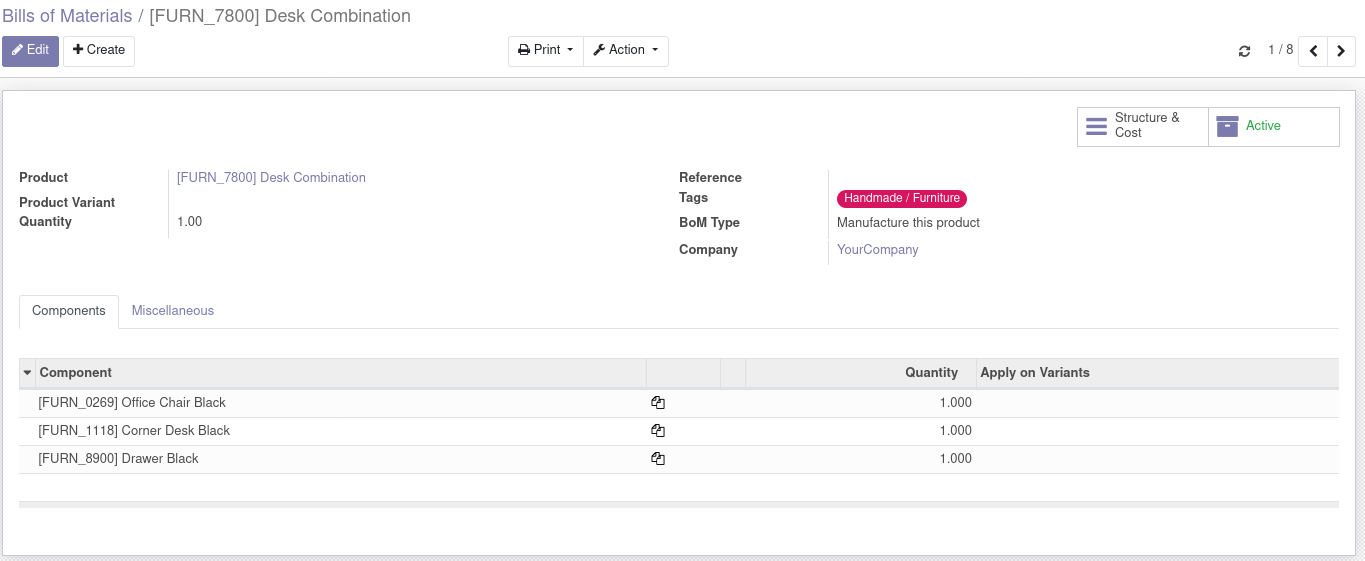1365x561 pixels.
Task: Open sub-BoM icon for Drawer Black
Action: coord(658,459)
